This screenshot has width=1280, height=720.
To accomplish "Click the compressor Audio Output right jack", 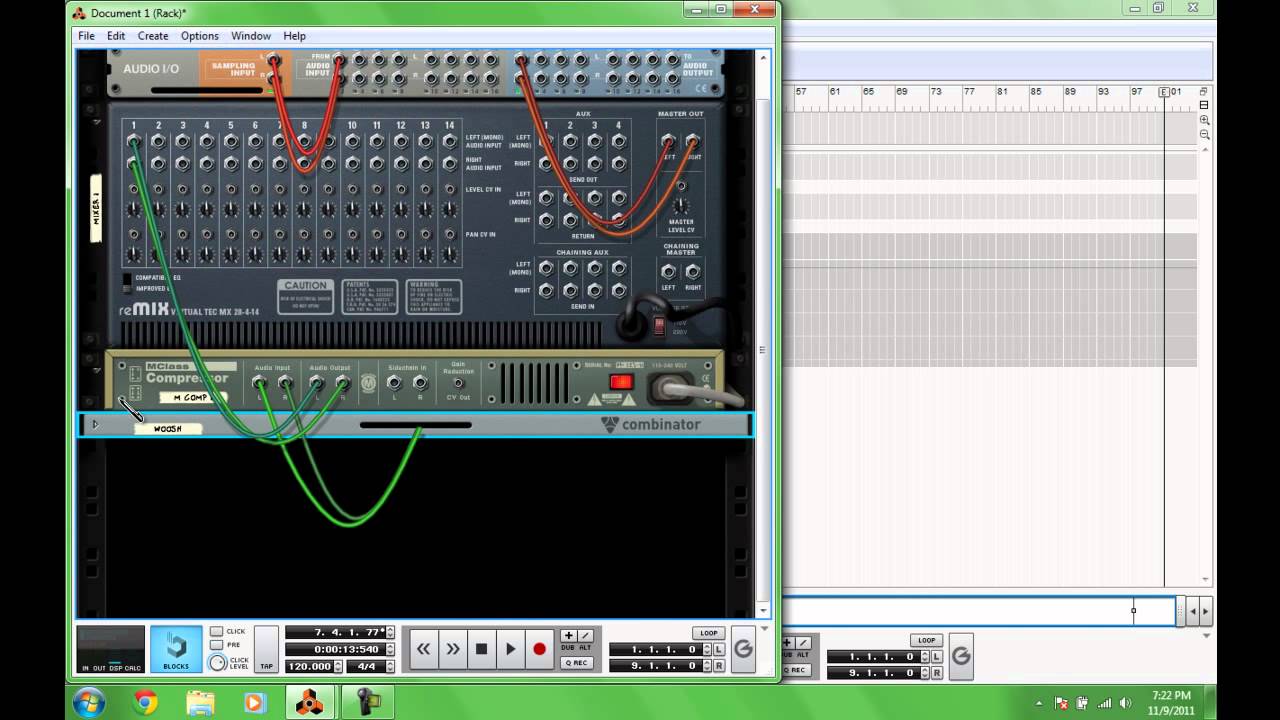I will pyautogui.click(x=342, y=383).
